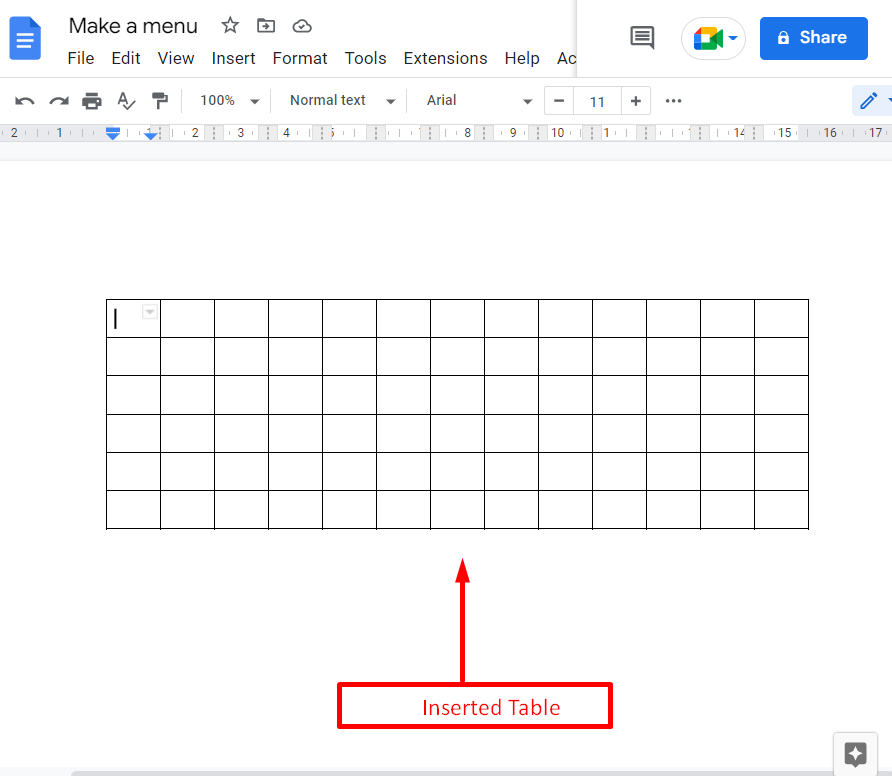Open comment history icon
Screen dimensions: 892x776
pos(642,38)
